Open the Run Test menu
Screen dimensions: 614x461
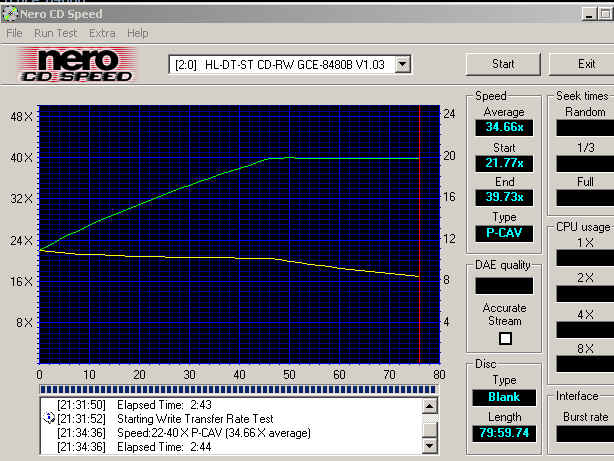[x=56, y=33]
